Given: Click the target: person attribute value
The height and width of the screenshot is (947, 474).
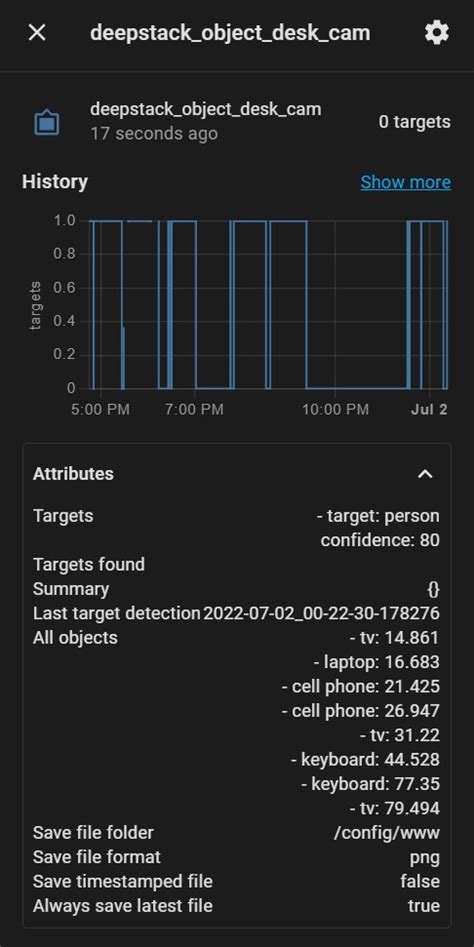Looking at the screenshot, I should [x=379, y=516].
